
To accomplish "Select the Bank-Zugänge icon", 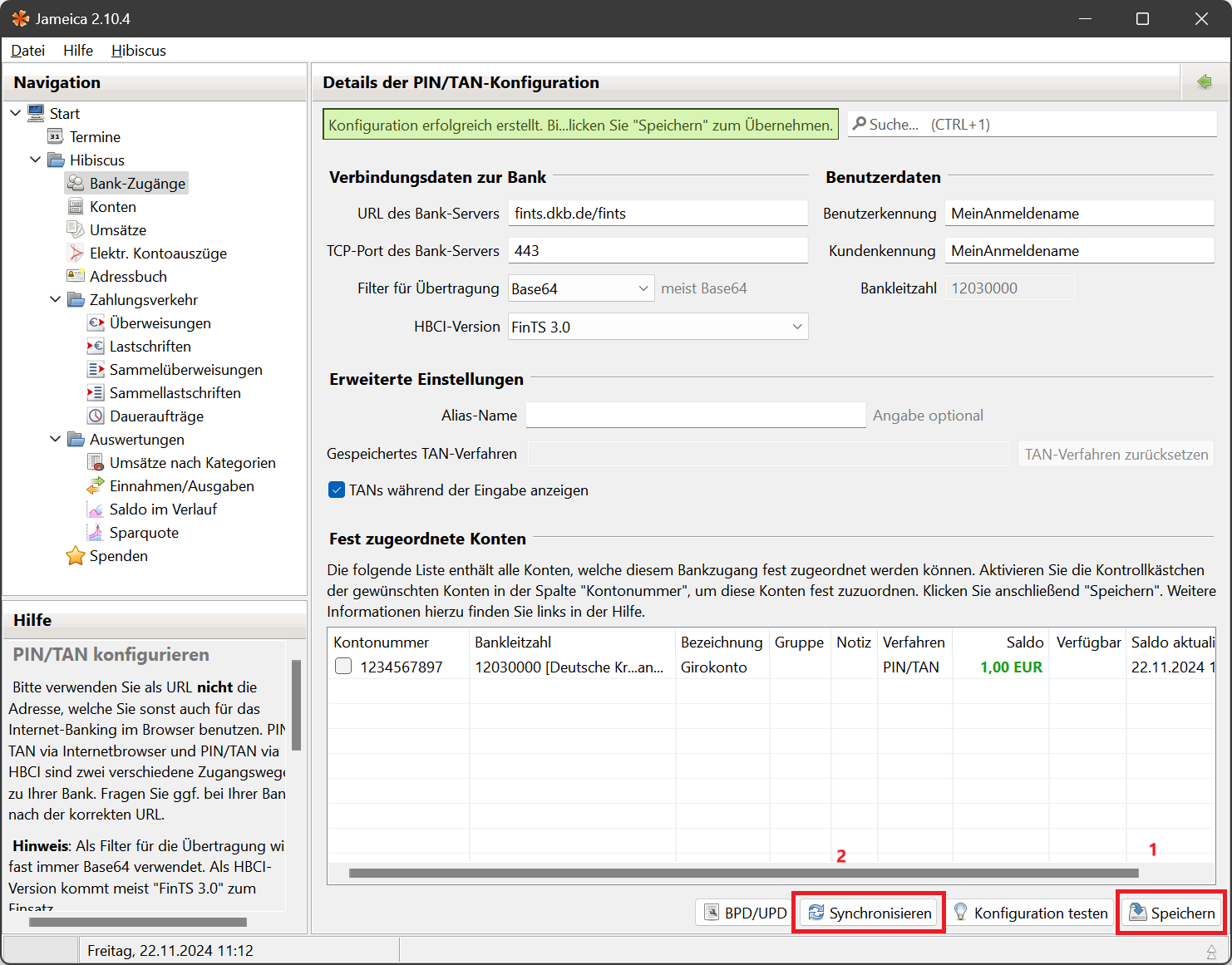I will (x=76, y=183).
